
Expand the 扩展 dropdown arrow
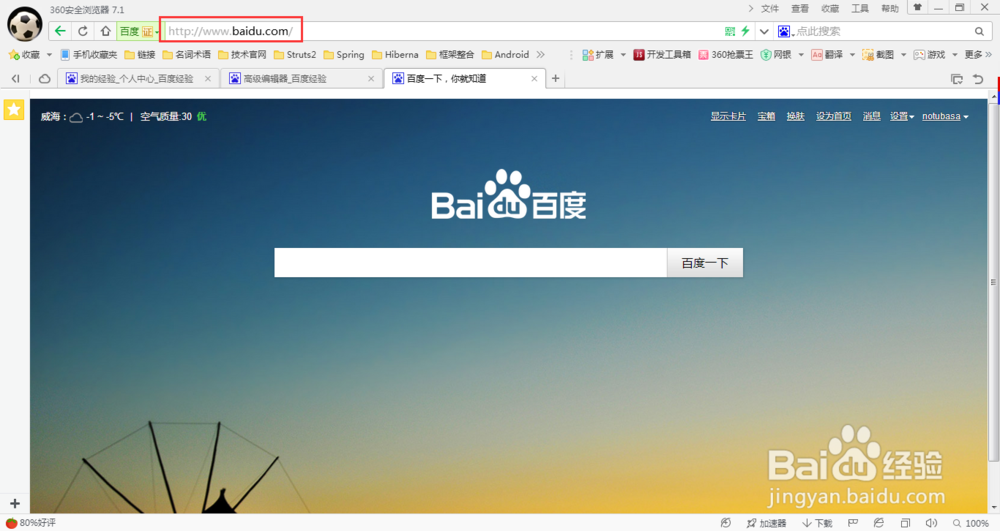pos(623,55)
